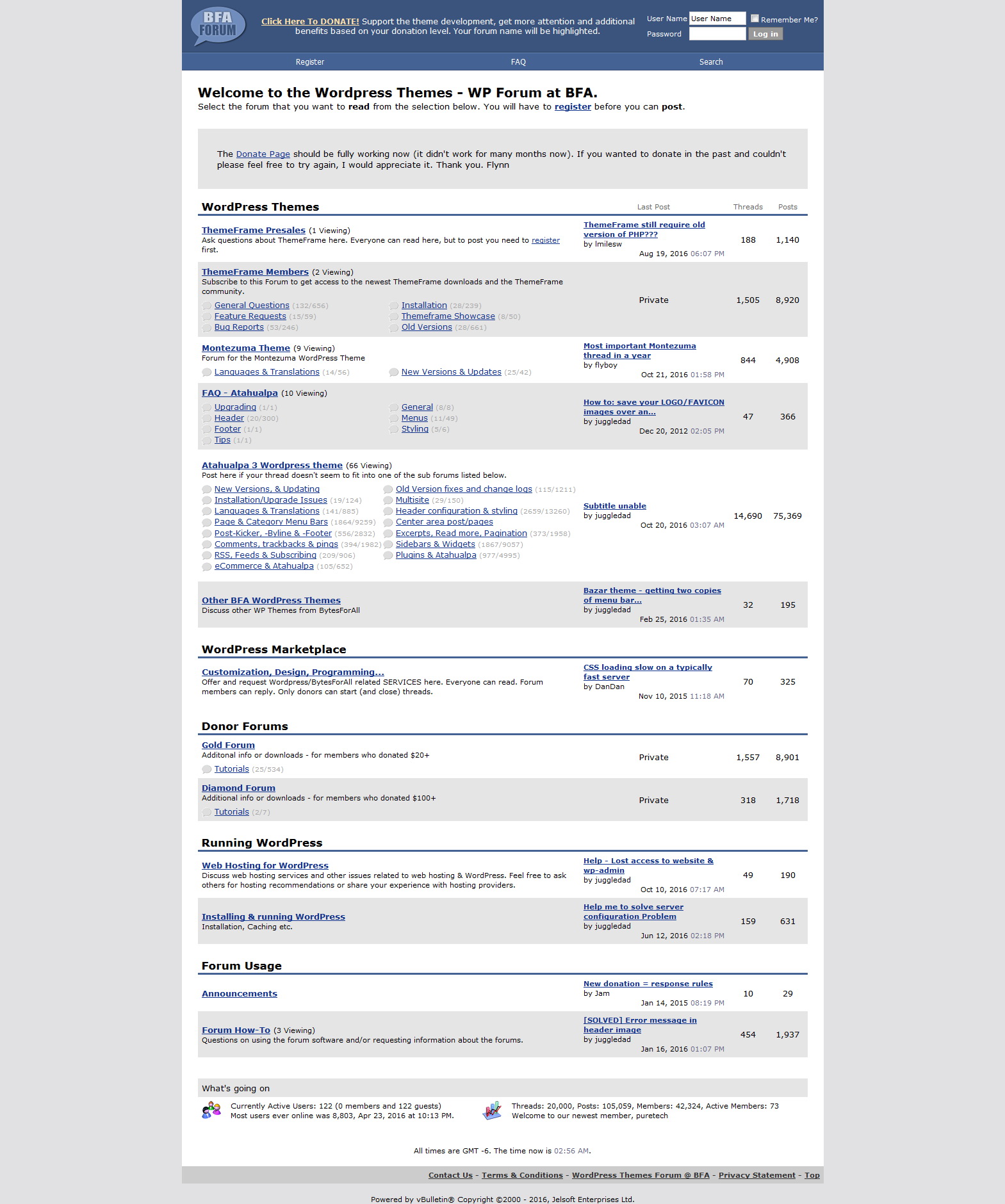Click the WordPress Themes Forum @ BFA footer link
Image resolution: width=1005 pixels, height=1204 pixels.
641,1175
